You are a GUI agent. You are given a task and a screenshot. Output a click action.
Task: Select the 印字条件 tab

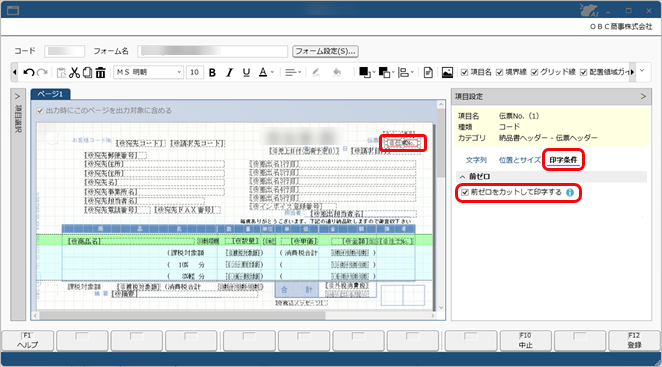click(563, 160)
